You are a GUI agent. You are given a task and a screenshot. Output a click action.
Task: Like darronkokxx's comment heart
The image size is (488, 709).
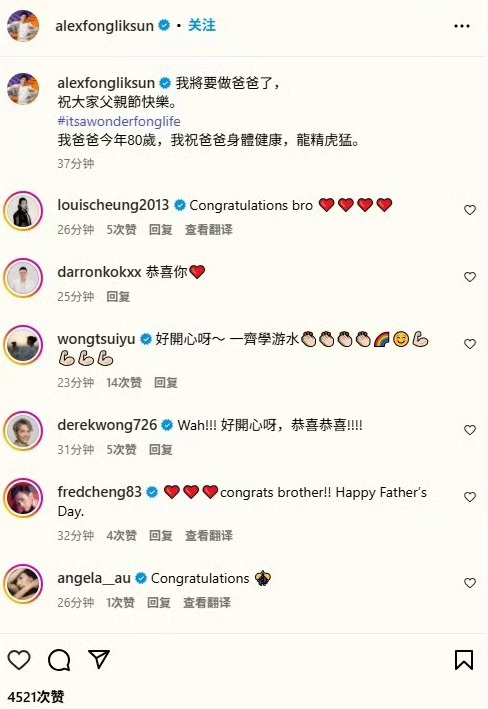[470, 277]
